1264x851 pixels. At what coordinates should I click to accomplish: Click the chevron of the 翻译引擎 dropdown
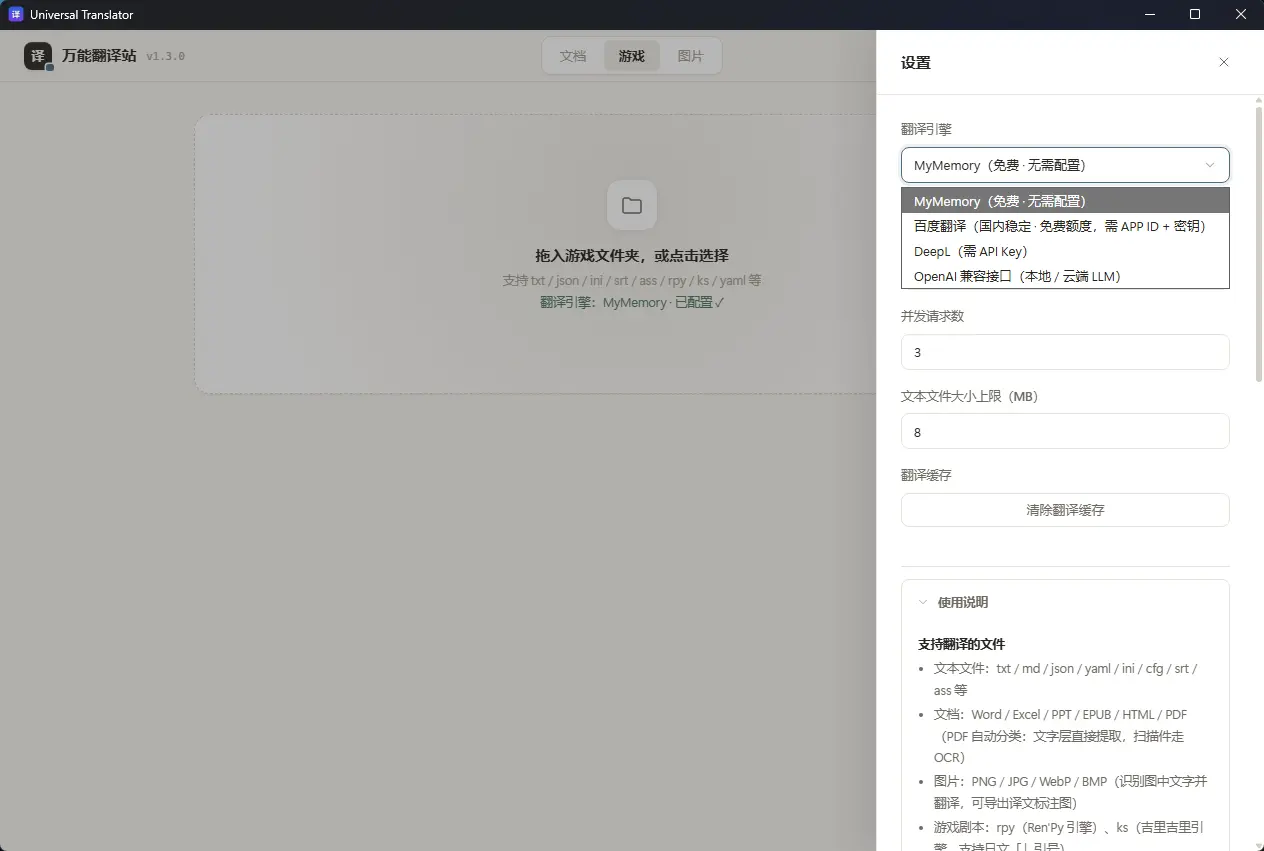[x=1210, y=165]
